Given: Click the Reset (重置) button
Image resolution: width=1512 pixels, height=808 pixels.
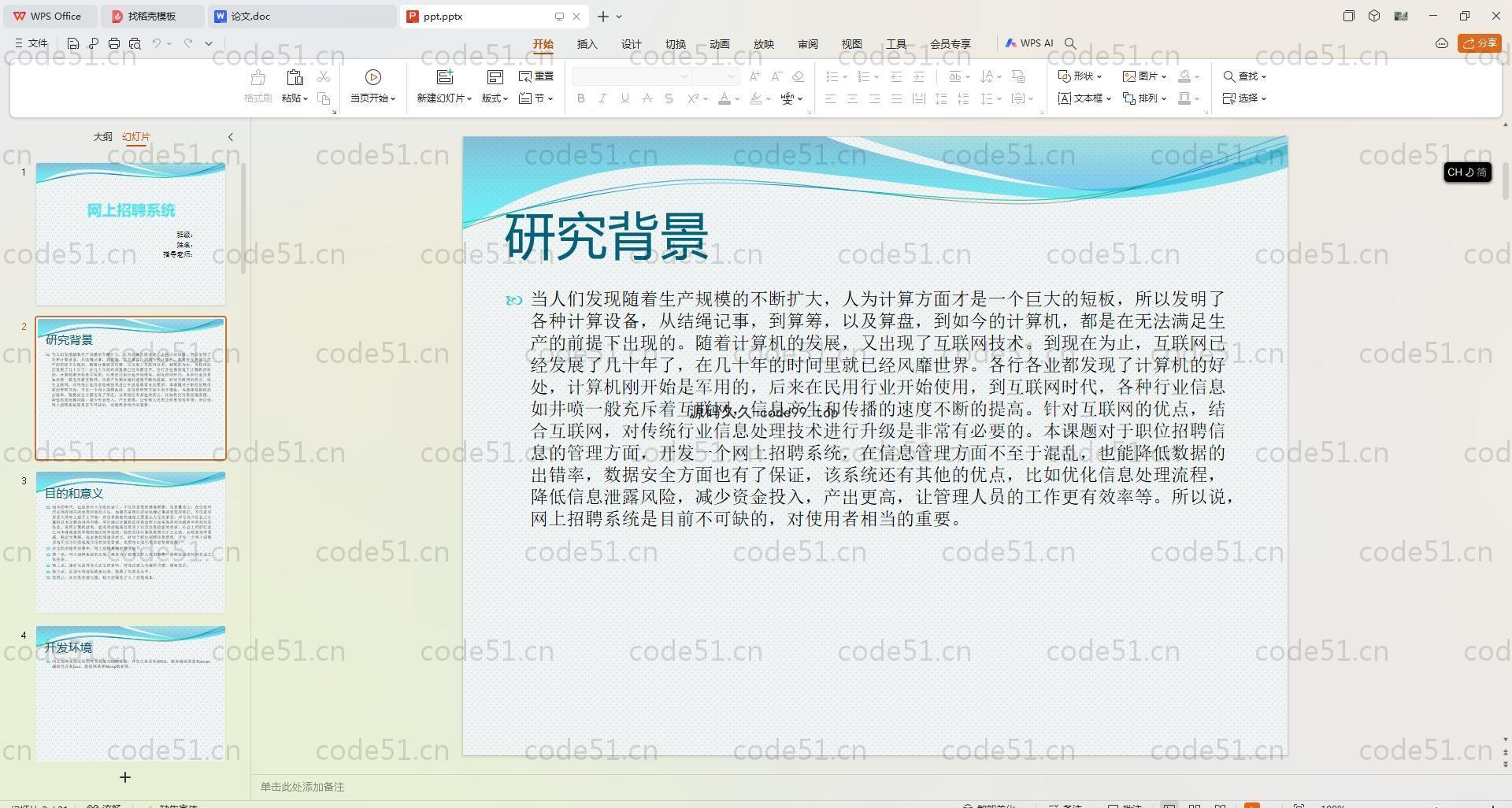Looking at the screenshot, I should pyautogui.click(x=536, y=76).
